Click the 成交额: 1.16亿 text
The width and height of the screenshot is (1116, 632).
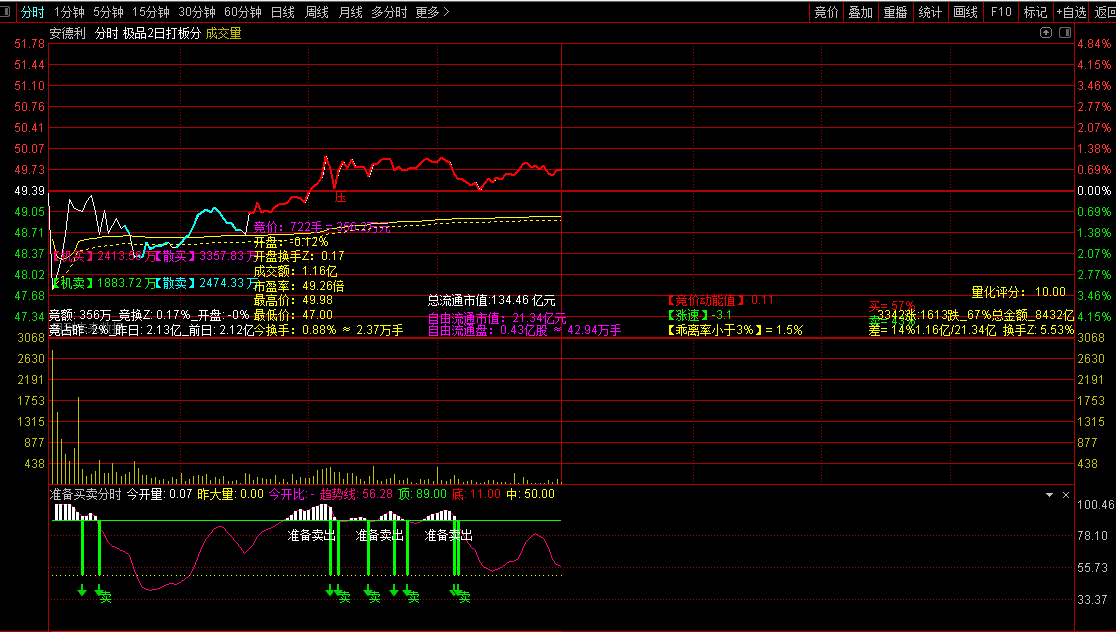(x=295, y=271)
